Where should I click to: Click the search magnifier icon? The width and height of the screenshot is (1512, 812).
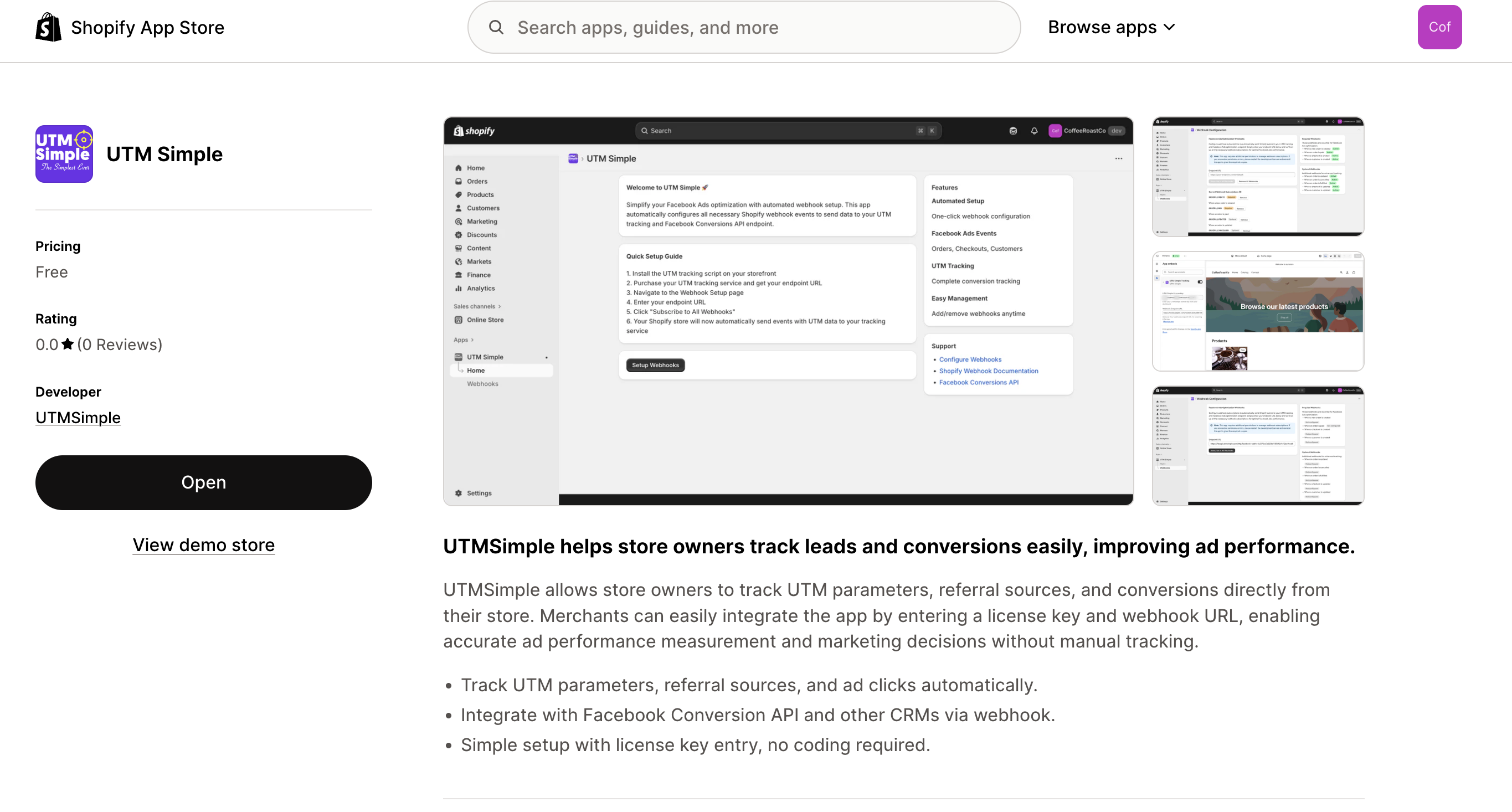[496, 28]
